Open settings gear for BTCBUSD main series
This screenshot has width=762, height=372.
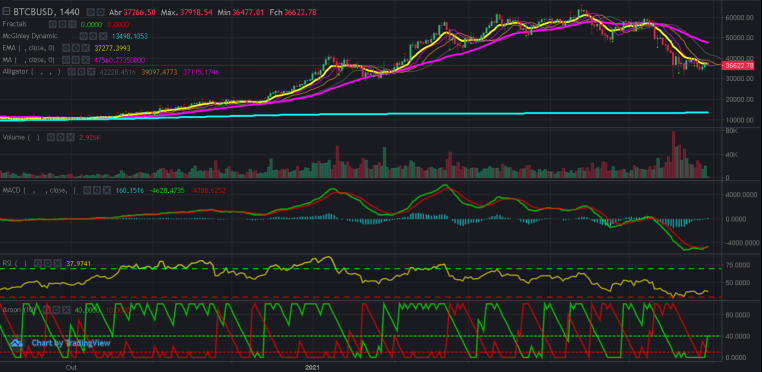(x=100, y=12)
